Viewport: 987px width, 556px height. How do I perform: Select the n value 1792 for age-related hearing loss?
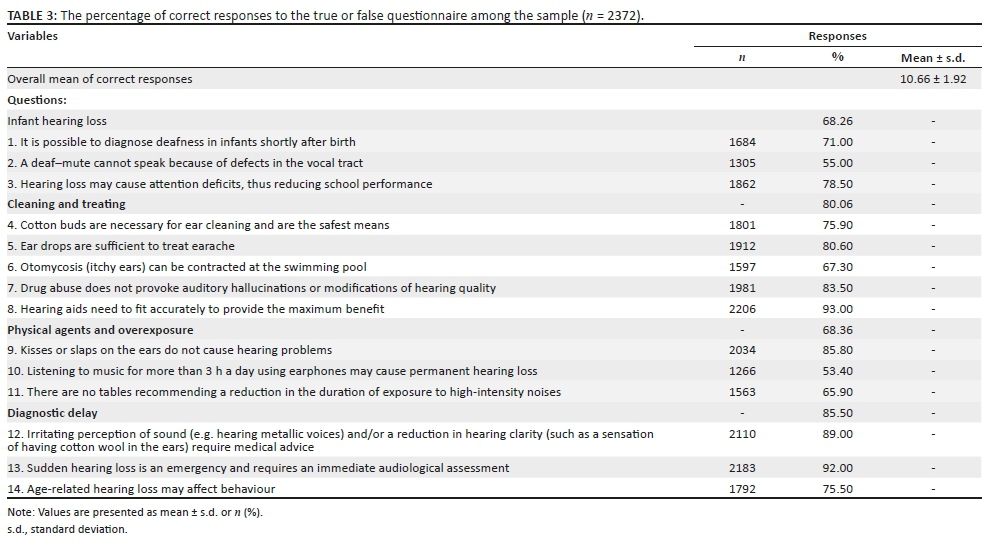[x=742, y=489]
